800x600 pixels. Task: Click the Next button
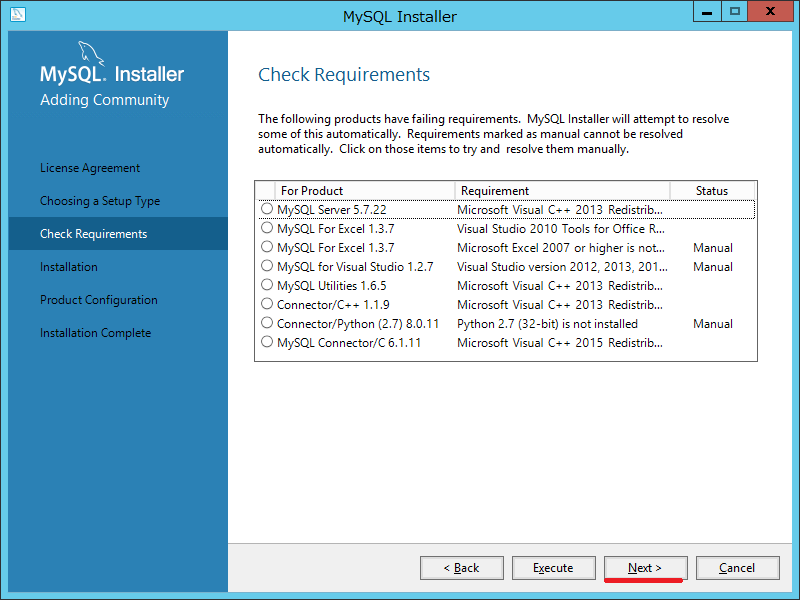click(x=645, y=568)
